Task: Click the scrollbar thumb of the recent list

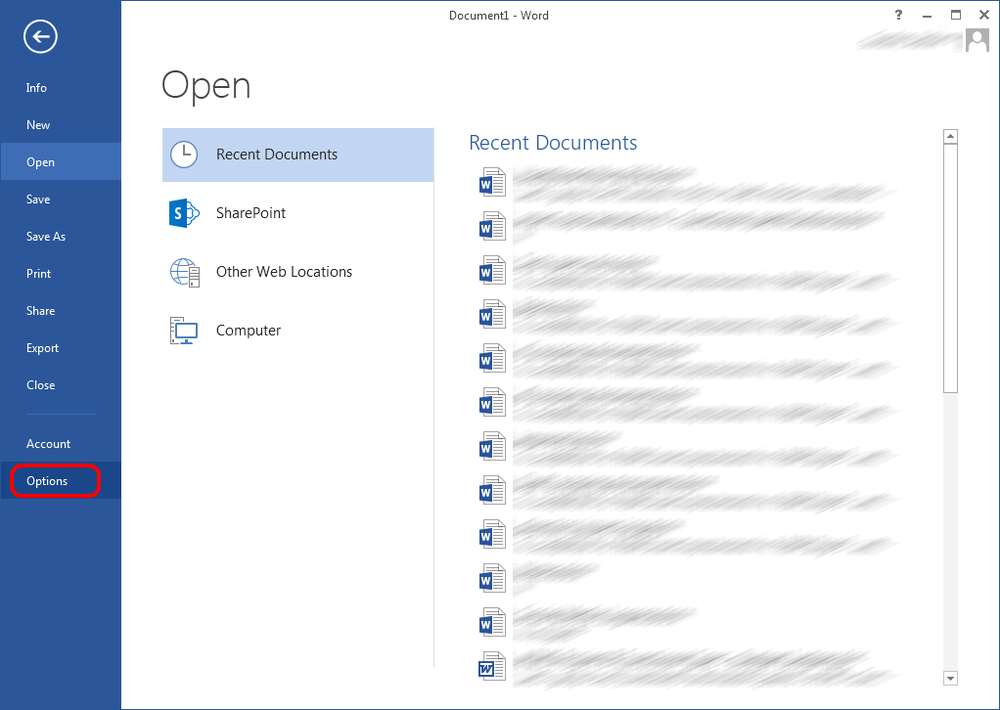Action: click(x=950, y=269)
